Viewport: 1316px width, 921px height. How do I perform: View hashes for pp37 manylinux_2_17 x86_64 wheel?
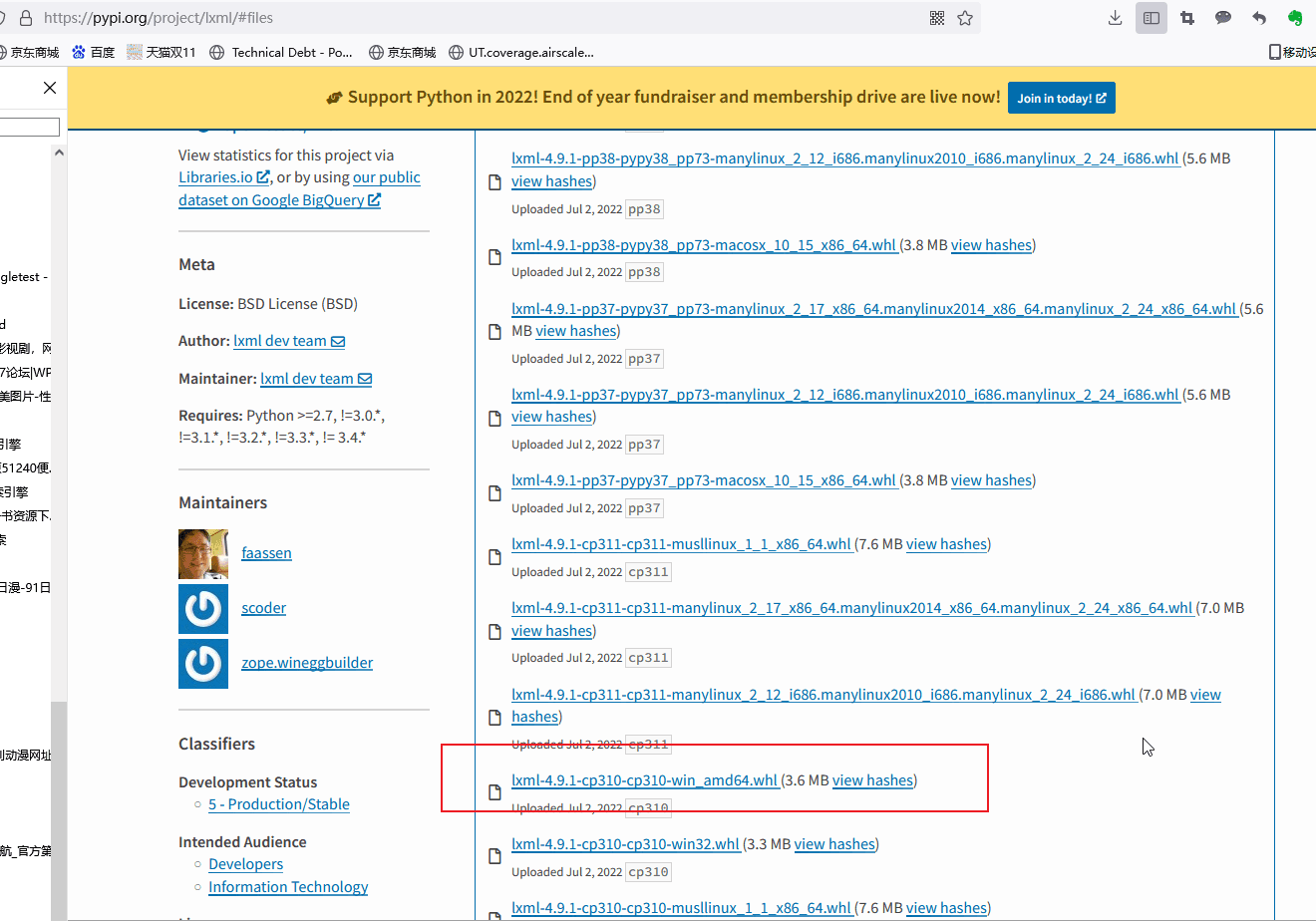click(576, 331)
